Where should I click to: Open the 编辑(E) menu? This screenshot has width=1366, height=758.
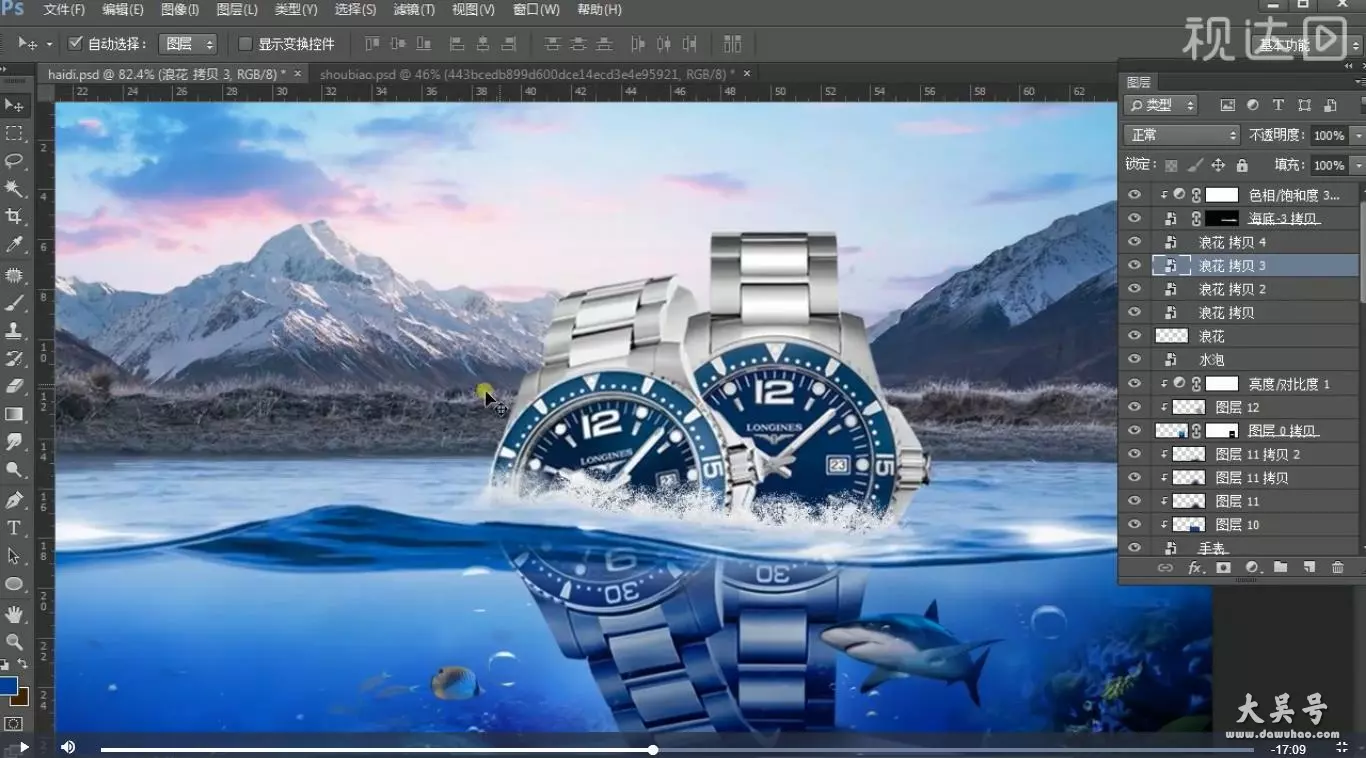pos(123,10)
